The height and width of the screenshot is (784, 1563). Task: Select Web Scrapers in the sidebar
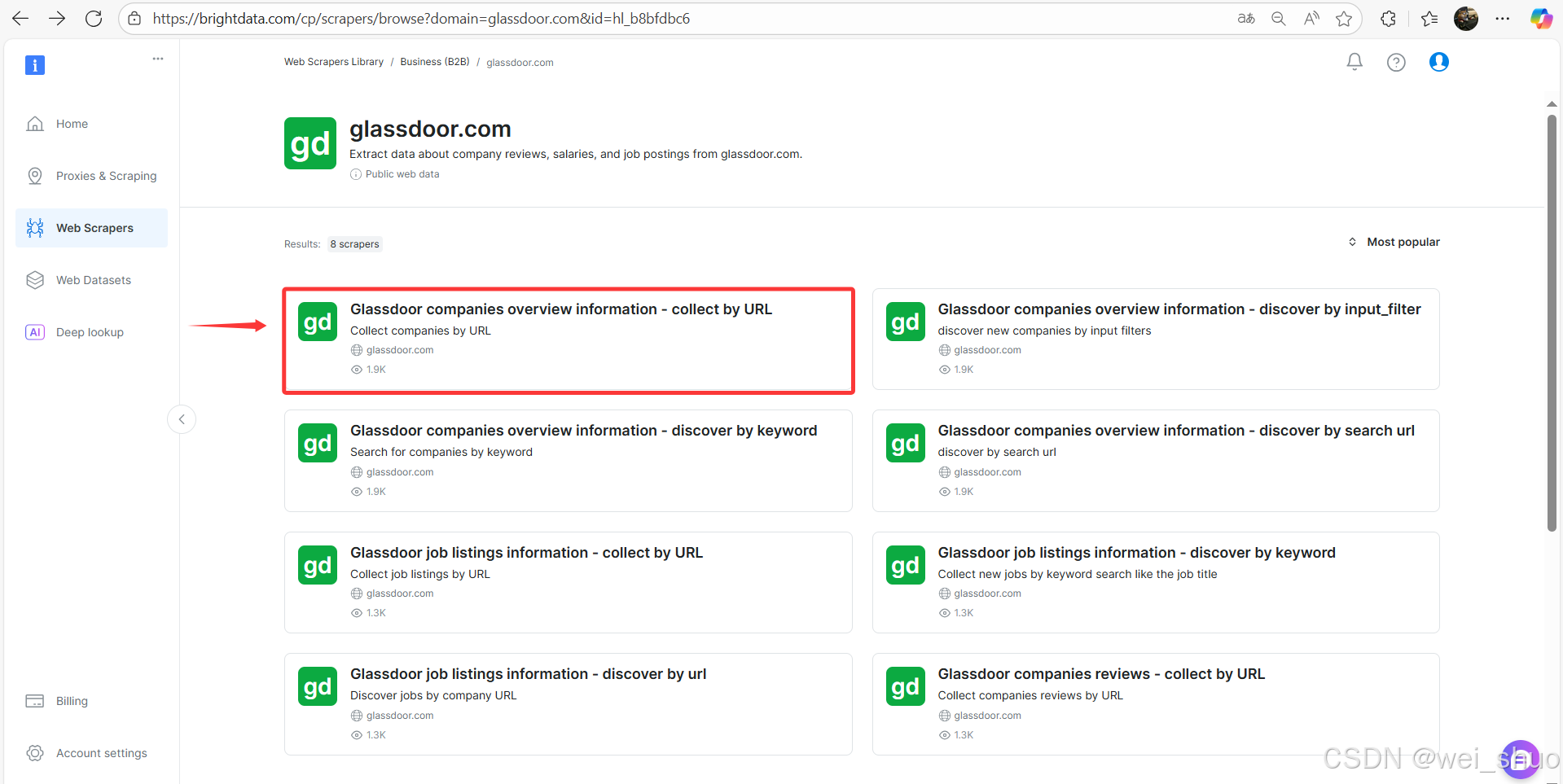[x=91, y=228]
